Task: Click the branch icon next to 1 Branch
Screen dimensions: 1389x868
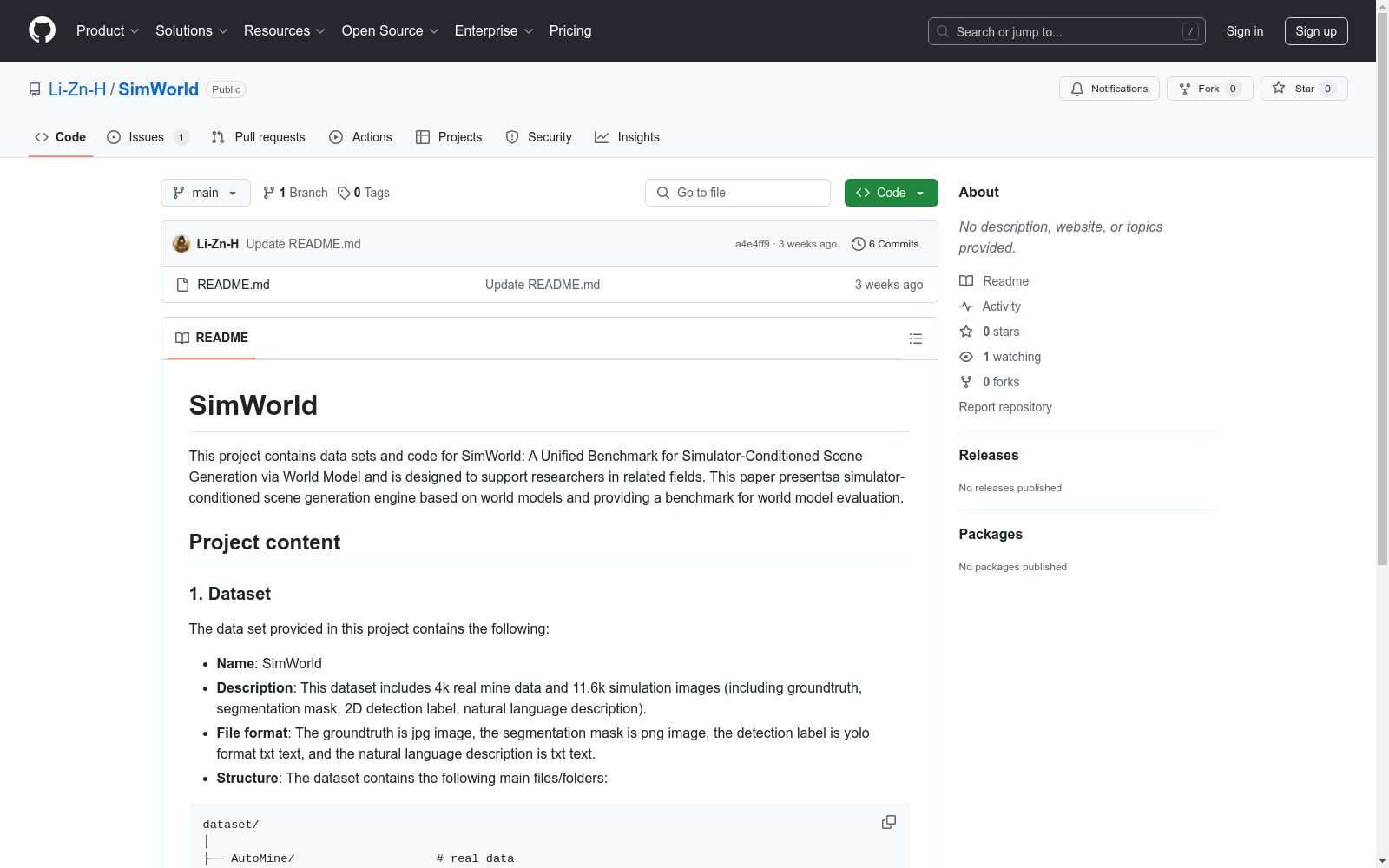Action: click(269, 193)
